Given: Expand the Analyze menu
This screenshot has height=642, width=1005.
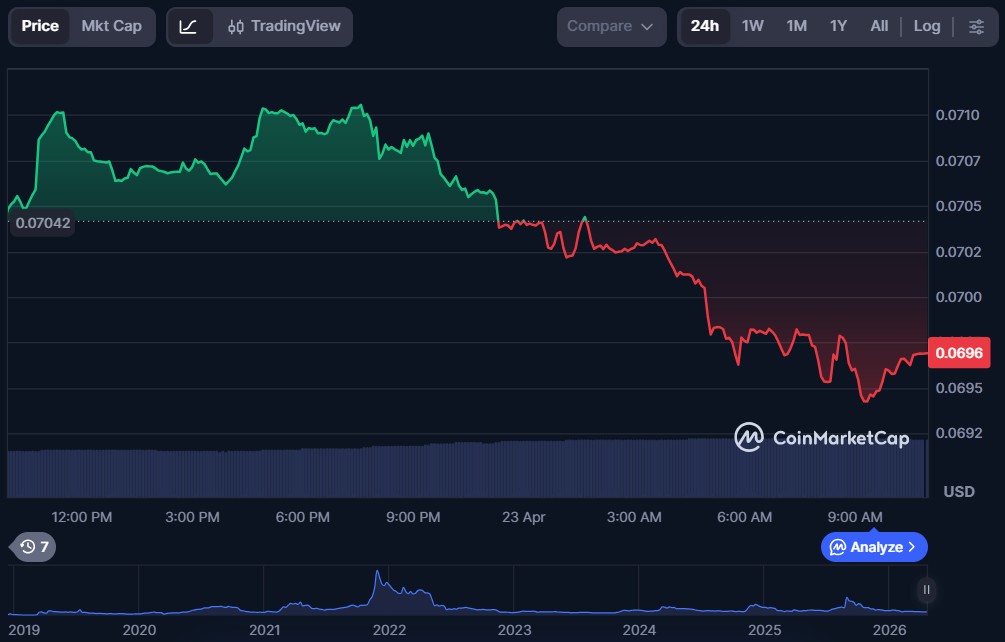Looking at the screenshot, I should 874,547.
